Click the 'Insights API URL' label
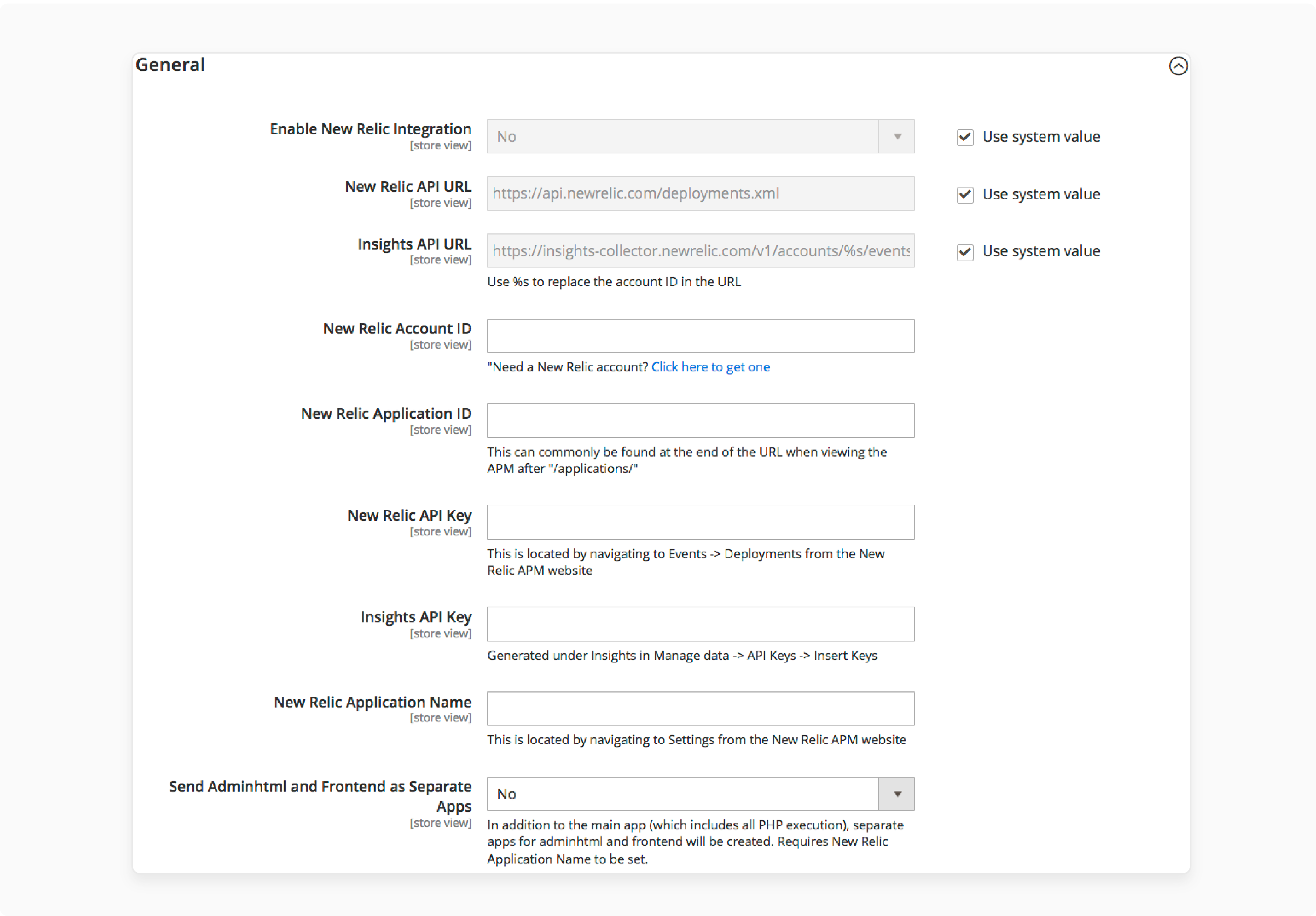Viewport: 1316px width, 916px height. point(415,244)
